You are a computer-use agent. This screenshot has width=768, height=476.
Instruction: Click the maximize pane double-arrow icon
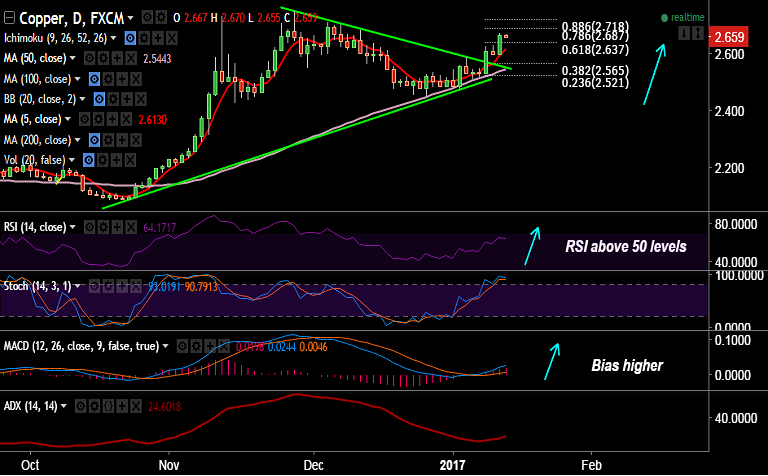pyautogui.click(x=698, y=33)
